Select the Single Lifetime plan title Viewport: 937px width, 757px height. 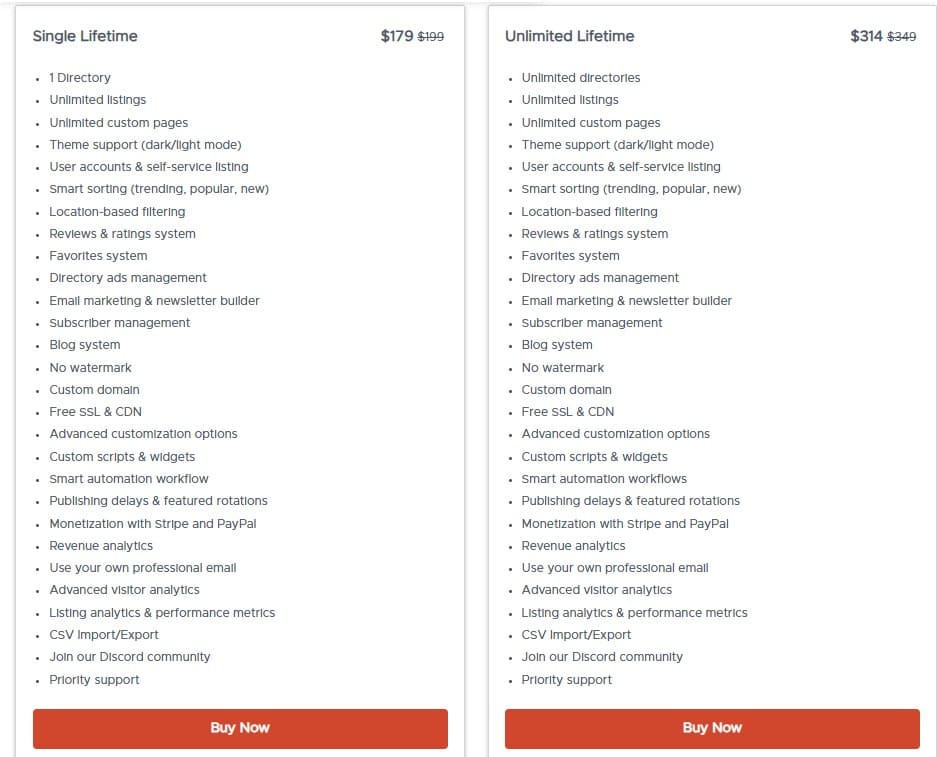pyautogui.click(x=84, y=36)
